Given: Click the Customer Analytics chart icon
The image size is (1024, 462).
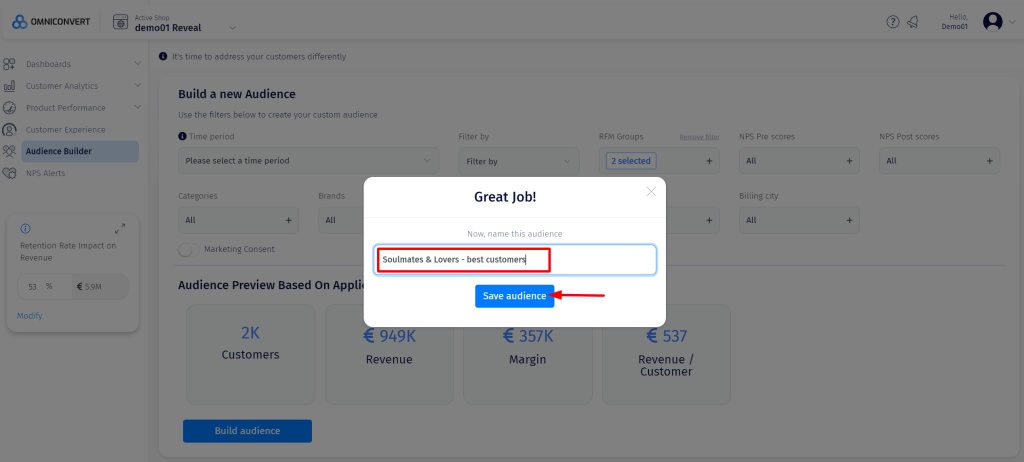Looking at the screenshot, I should pos(9,86).
